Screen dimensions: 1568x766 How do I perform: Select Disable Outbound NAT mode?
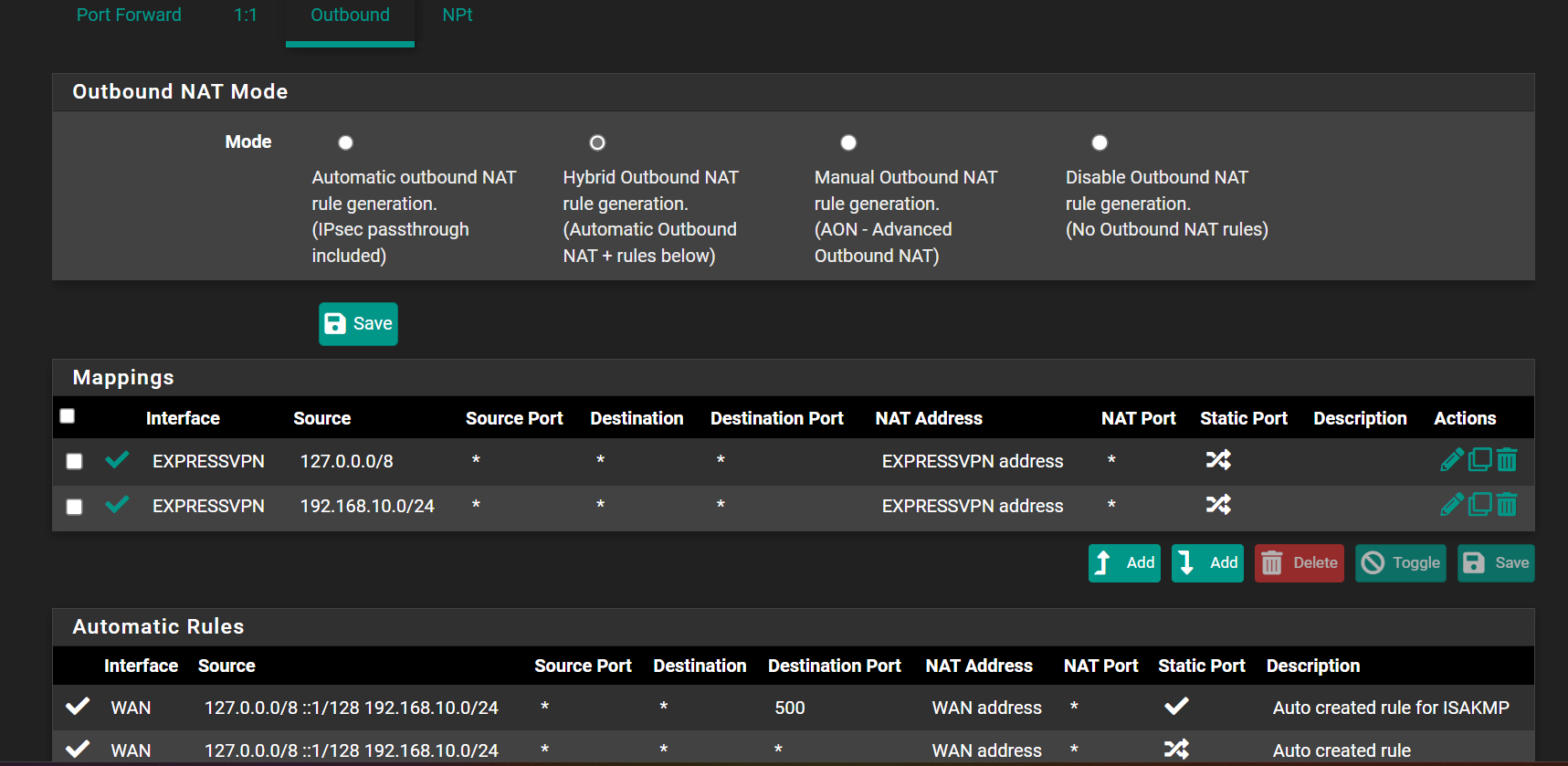point(1100,142)
